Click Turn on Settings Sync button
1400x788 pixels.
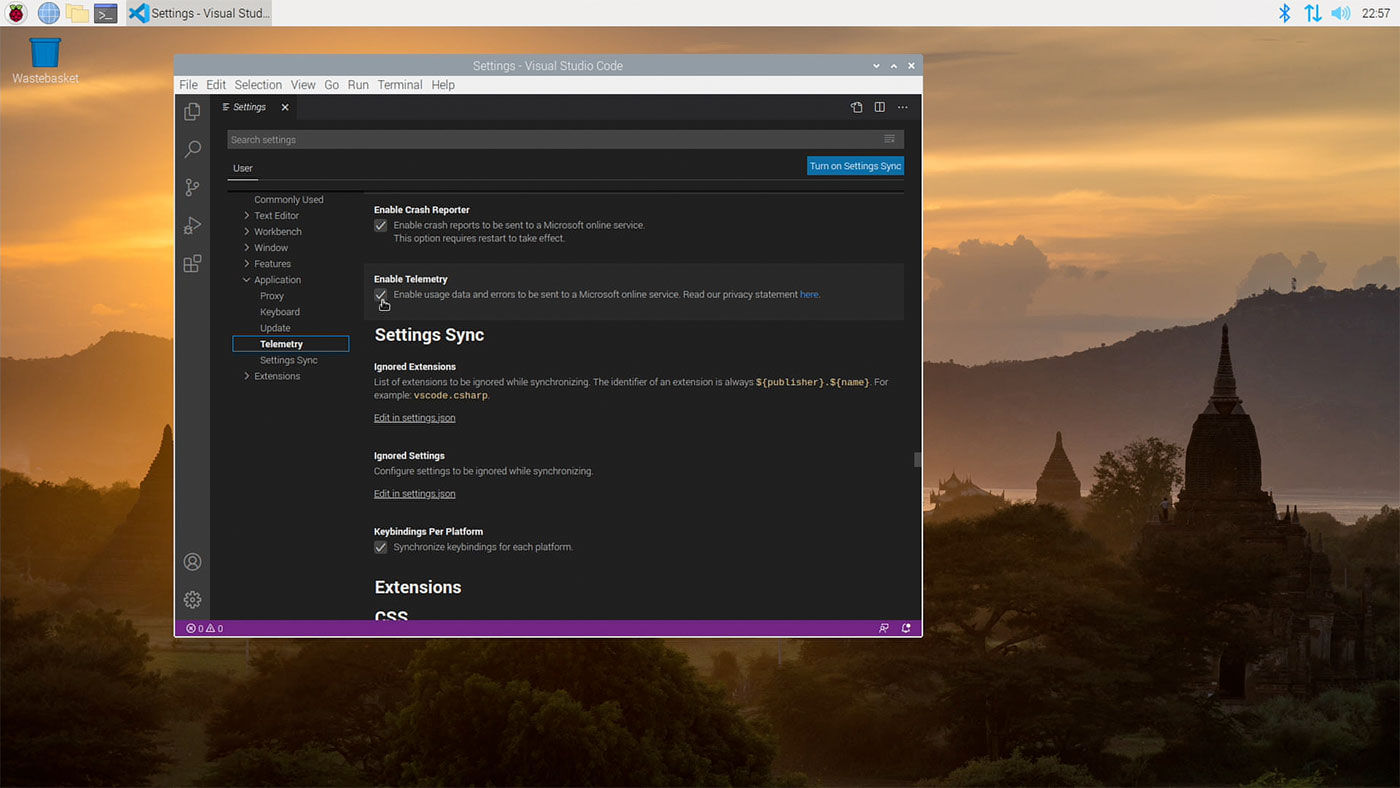tap(855, 166)
